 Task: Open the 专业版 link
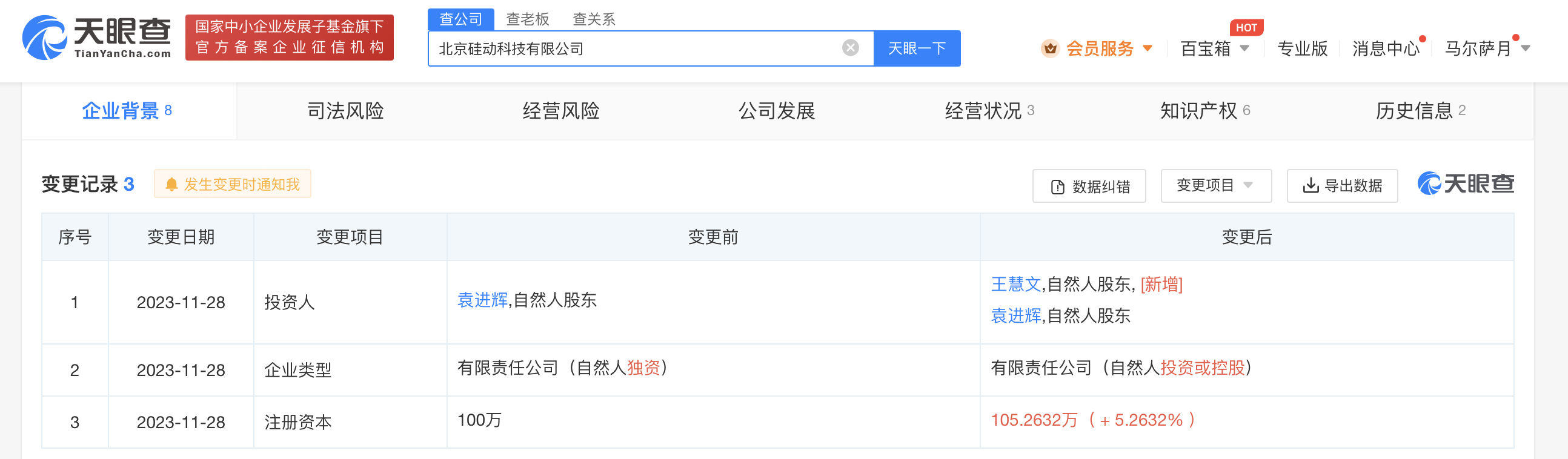[x=1302, y=48]
